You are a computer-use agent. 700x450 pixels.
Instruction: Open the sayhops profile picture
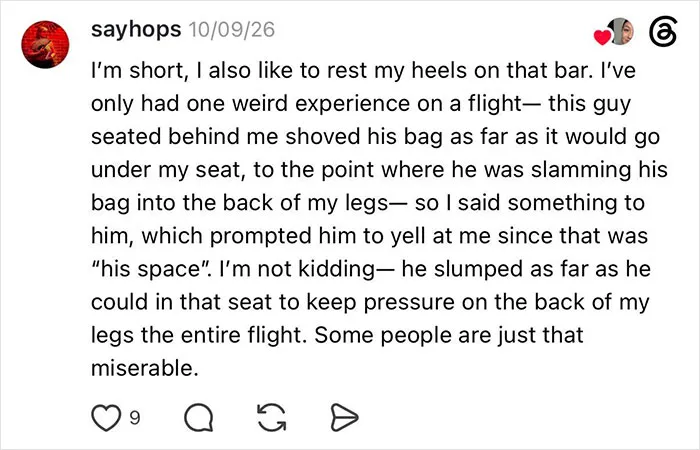[x=45, y=44]
